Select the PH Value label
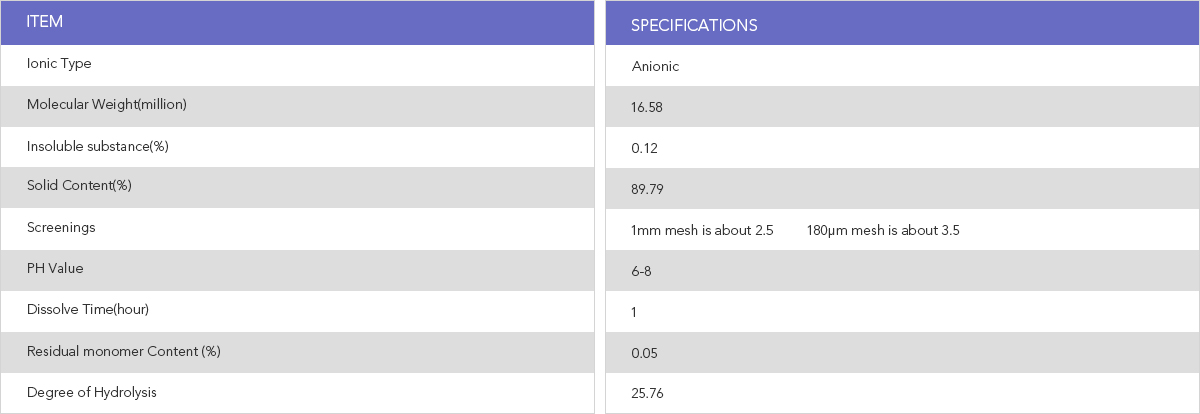This screenshot has width=1200, height=414. 55,268
